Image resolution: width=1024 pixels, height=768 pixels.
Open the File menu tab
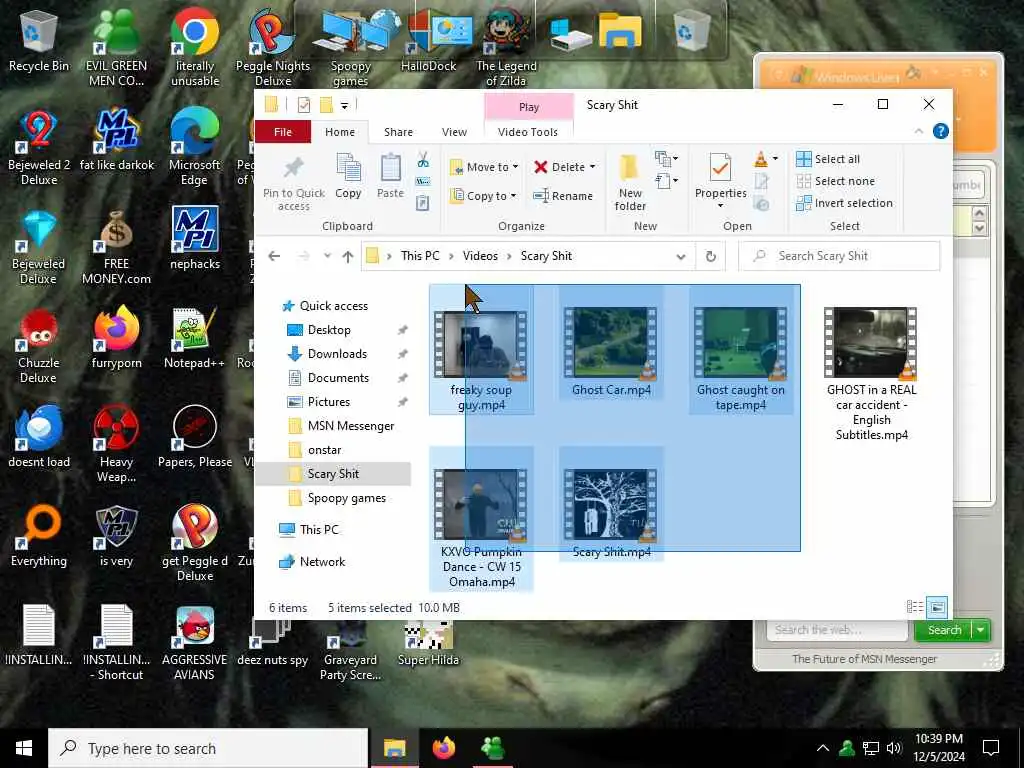pos(283,132)
